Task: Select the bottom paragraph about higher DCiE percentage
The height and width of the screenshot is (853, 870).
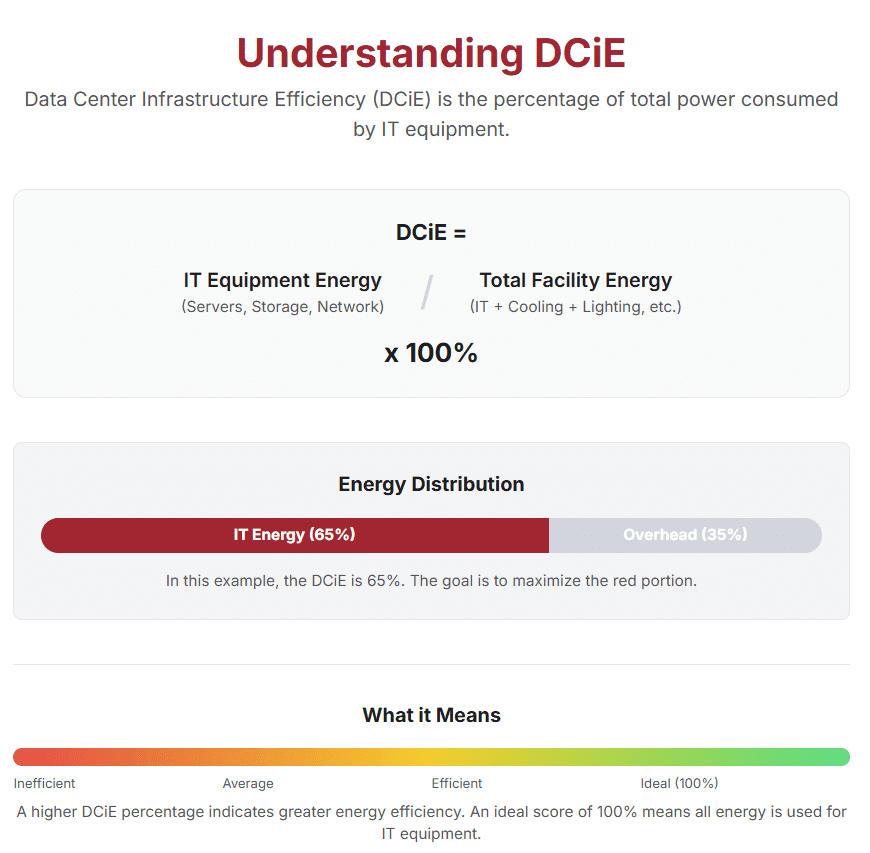Action: (x=431, y=822)
